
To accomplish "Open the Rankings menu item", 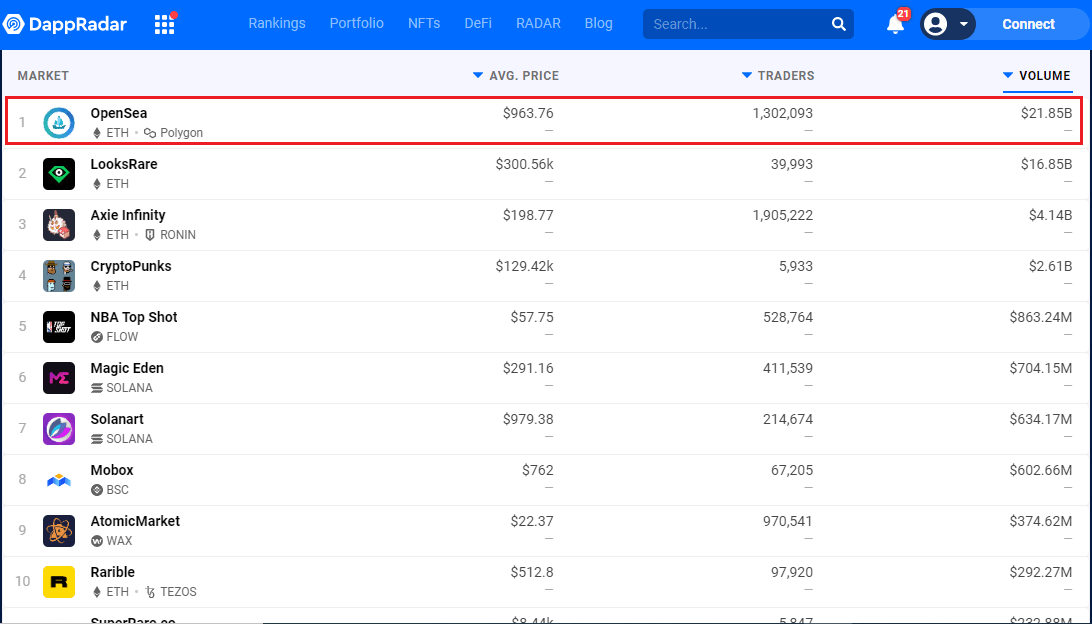I will point(277,23).
